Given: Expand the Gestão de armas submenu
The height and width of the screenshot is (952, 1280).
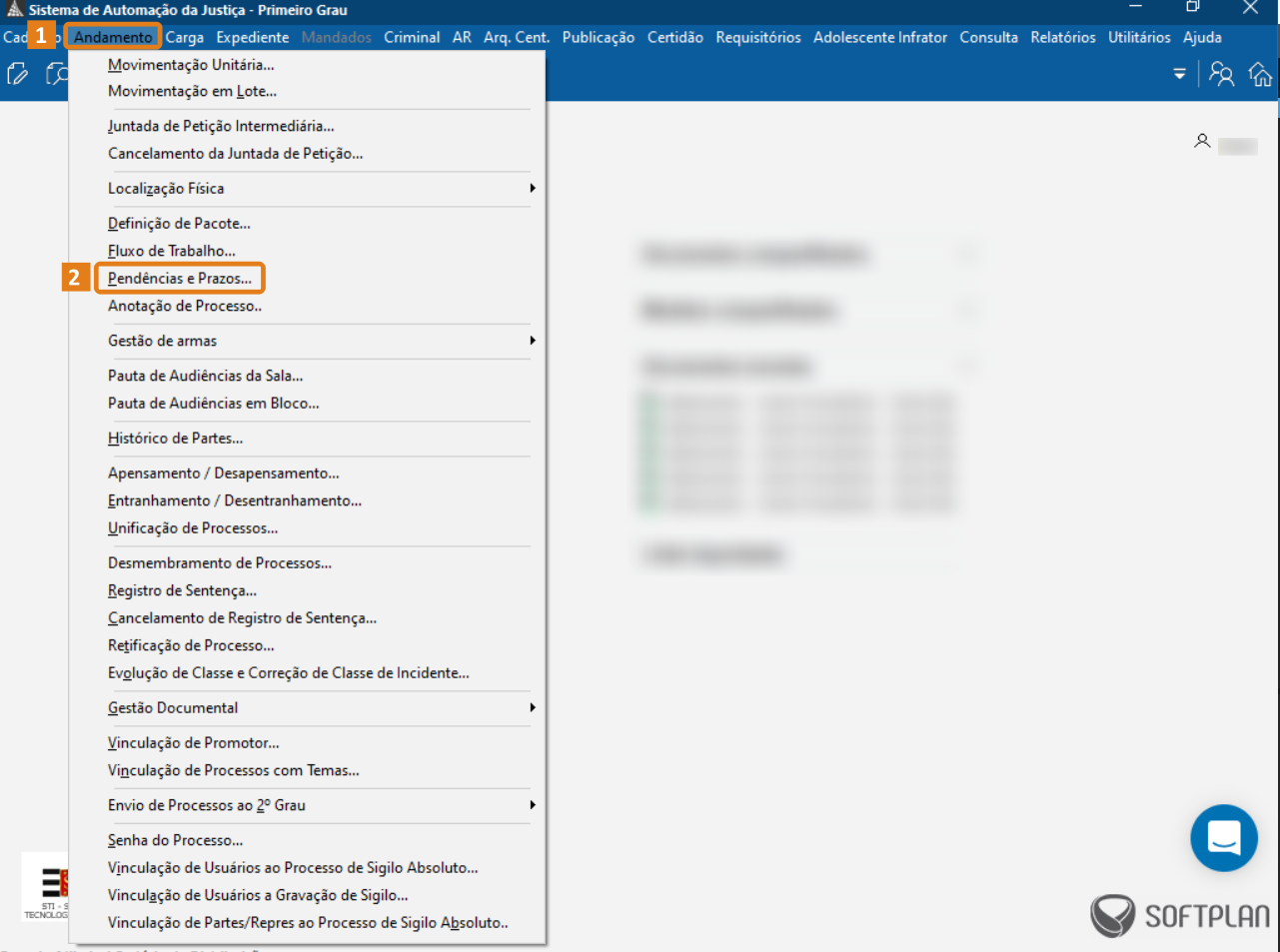Looking at the screenshot, I should [x=320, y=341].
